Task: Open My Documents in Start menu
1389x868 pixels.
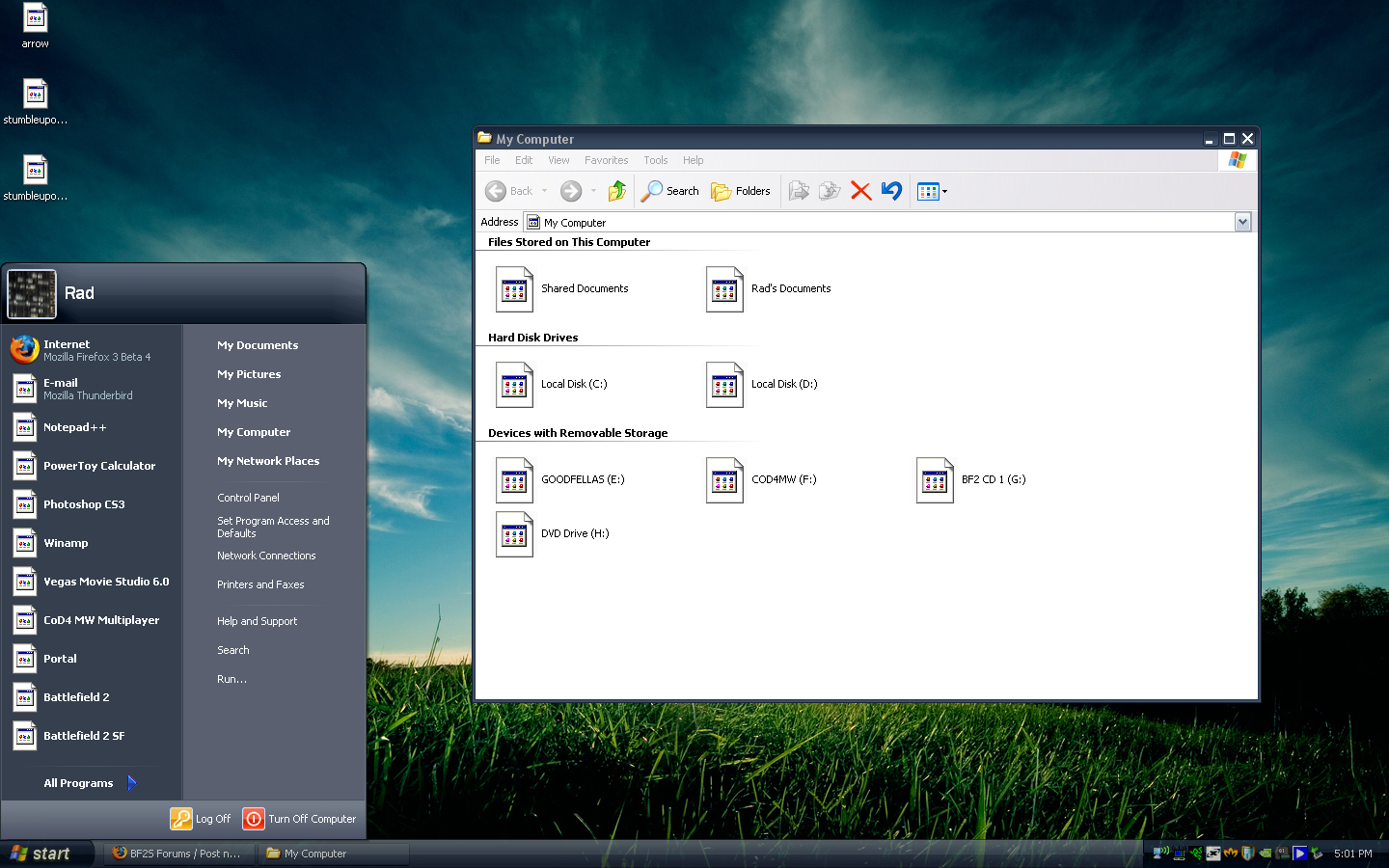Action: [x=258, y=345]
